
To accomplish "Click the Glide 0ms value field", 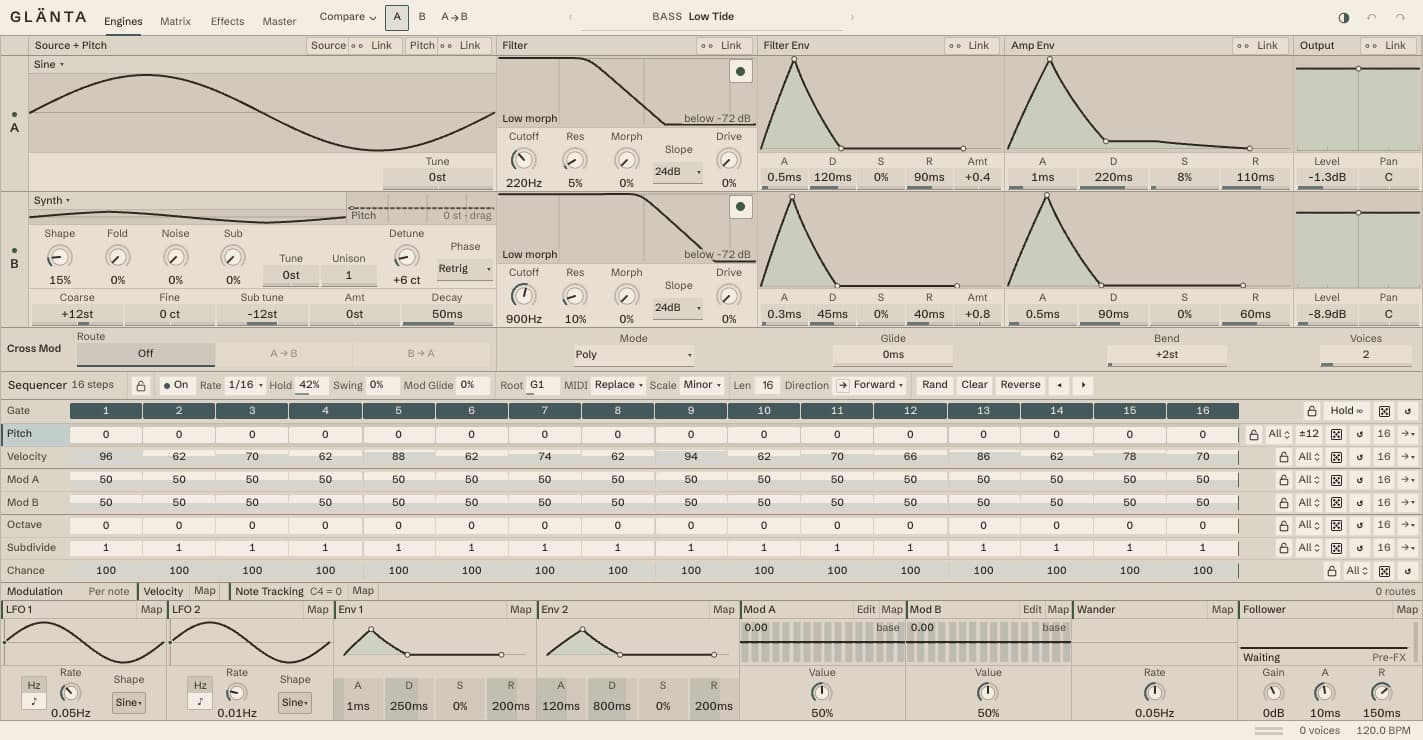I will 893,355.
